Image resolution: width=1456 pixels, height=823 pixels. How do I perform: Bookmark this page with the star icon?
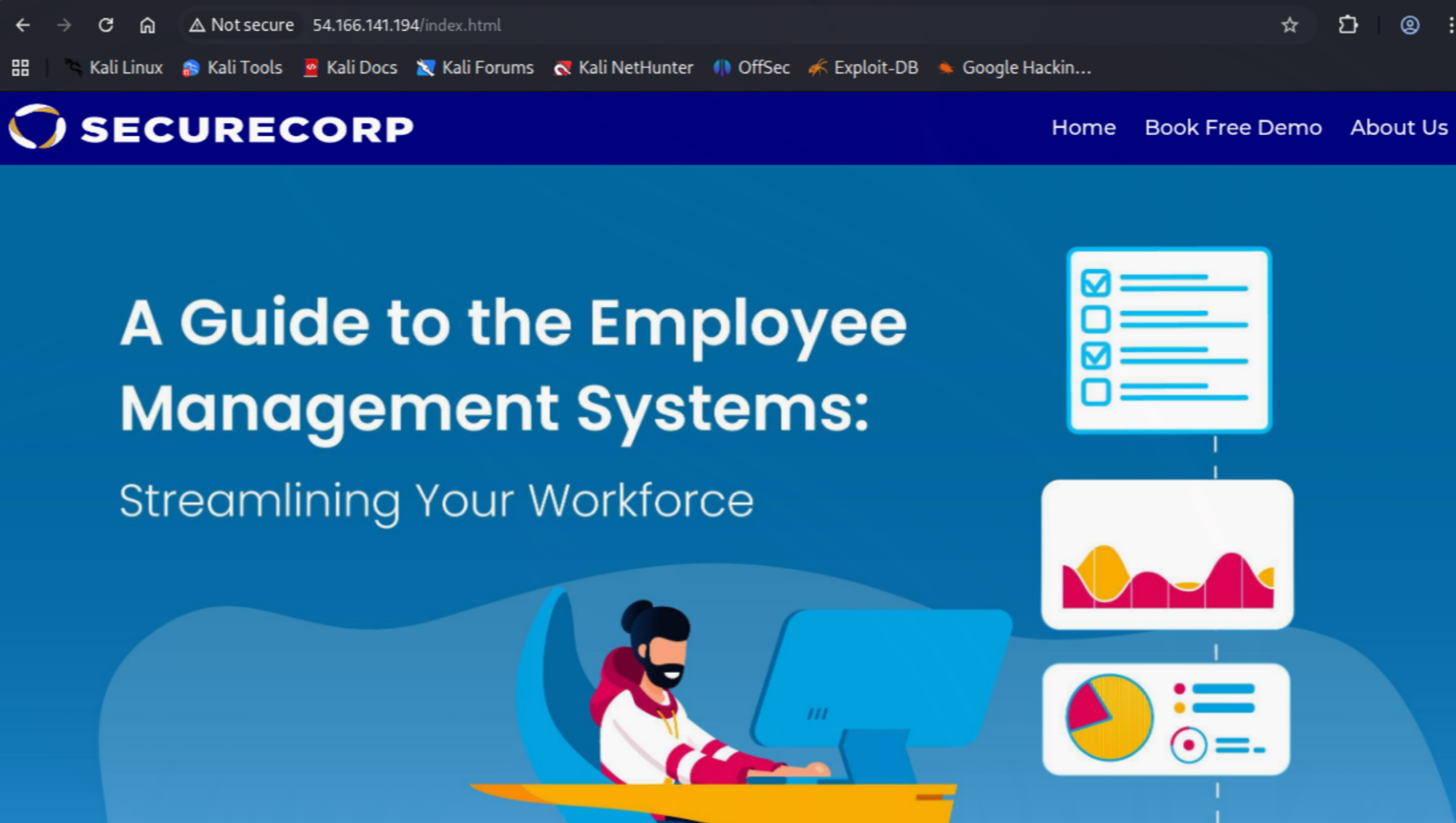click(x=1289, y=25)
